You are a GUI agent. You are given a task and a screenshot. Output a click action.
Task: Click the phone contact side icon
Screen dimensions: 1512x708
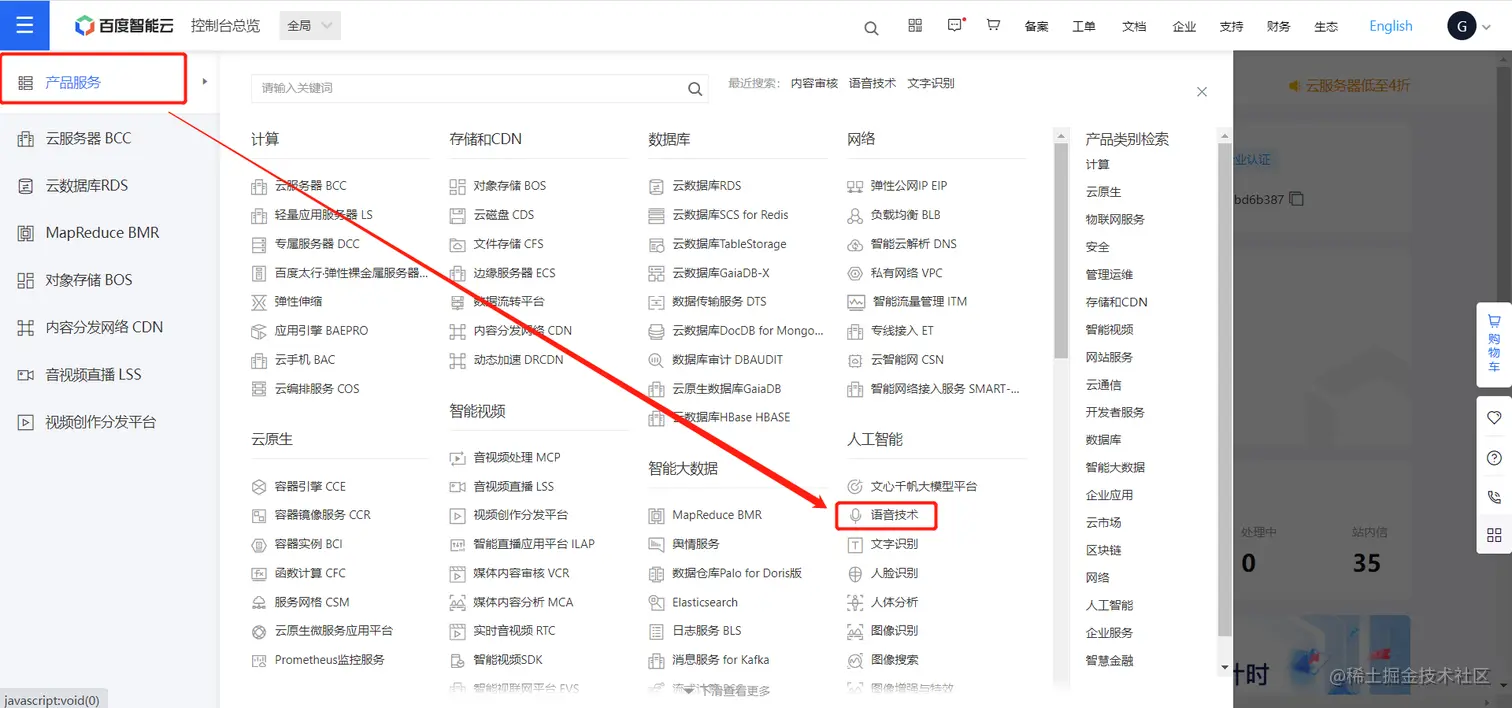click(1494, 496)
